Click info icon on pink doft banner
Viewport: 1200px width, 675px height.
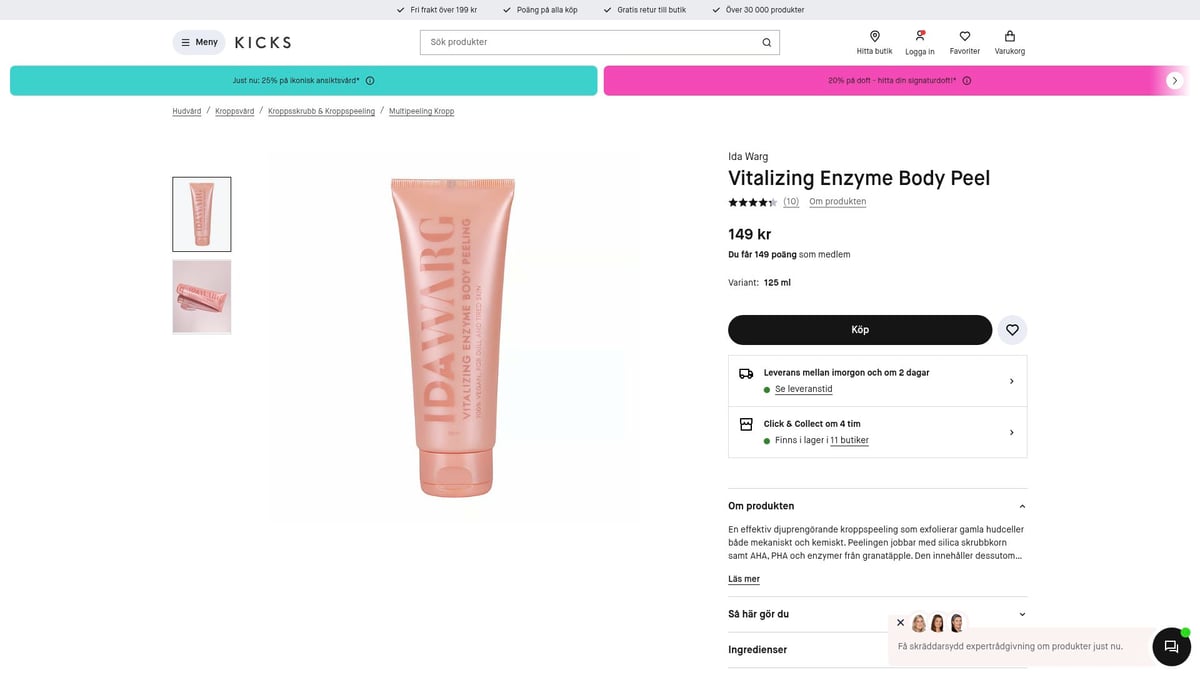[967, 81]
